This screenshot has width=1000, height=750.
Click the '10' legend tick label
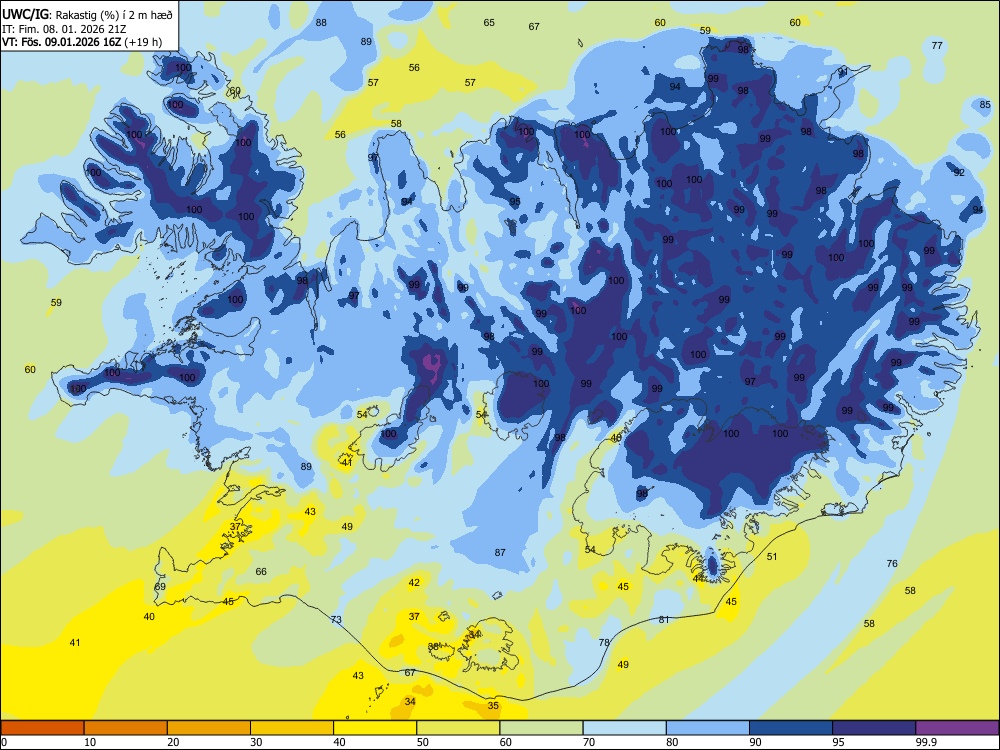(x=90, y=742)
